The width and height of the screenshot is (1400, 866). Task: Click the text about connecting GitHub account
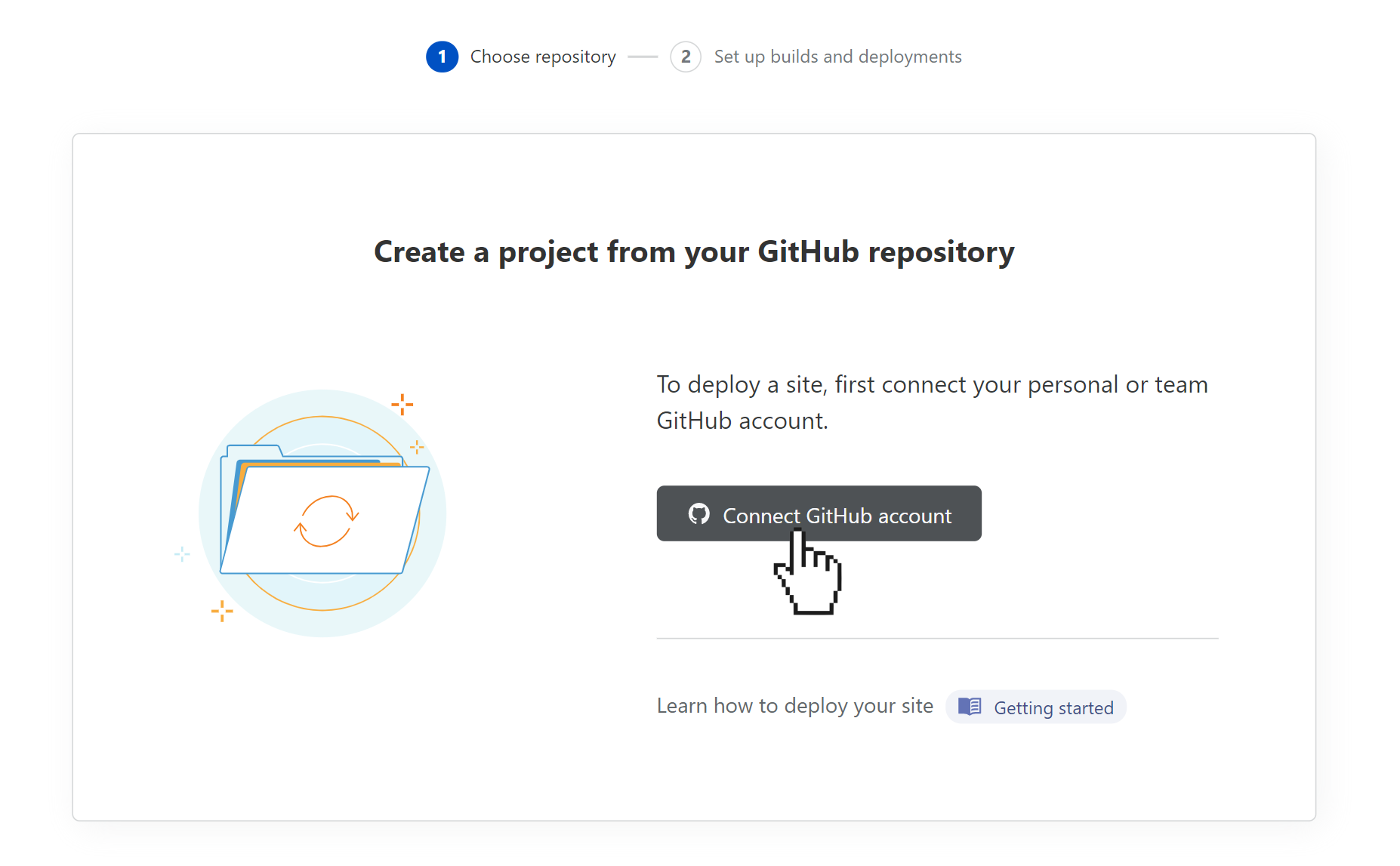tap(933, 402)
